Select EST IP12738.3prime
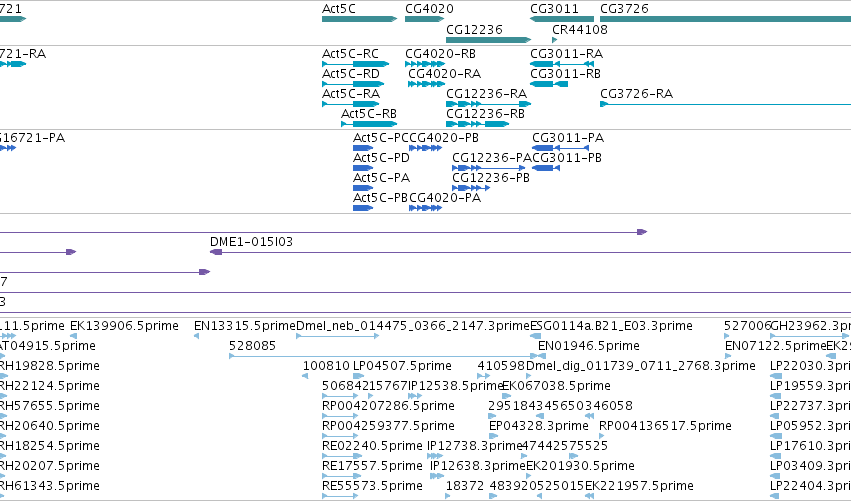 tap(474, 446)
